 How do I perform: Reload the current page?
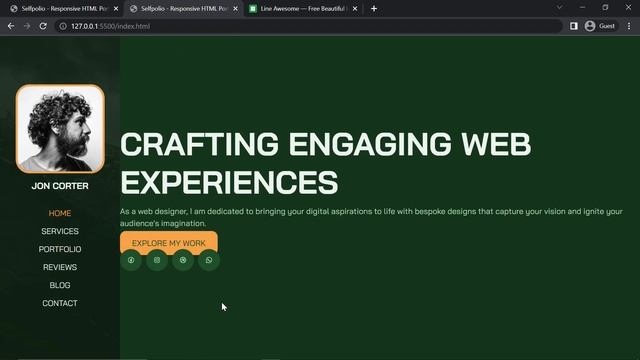pos(43,26)
